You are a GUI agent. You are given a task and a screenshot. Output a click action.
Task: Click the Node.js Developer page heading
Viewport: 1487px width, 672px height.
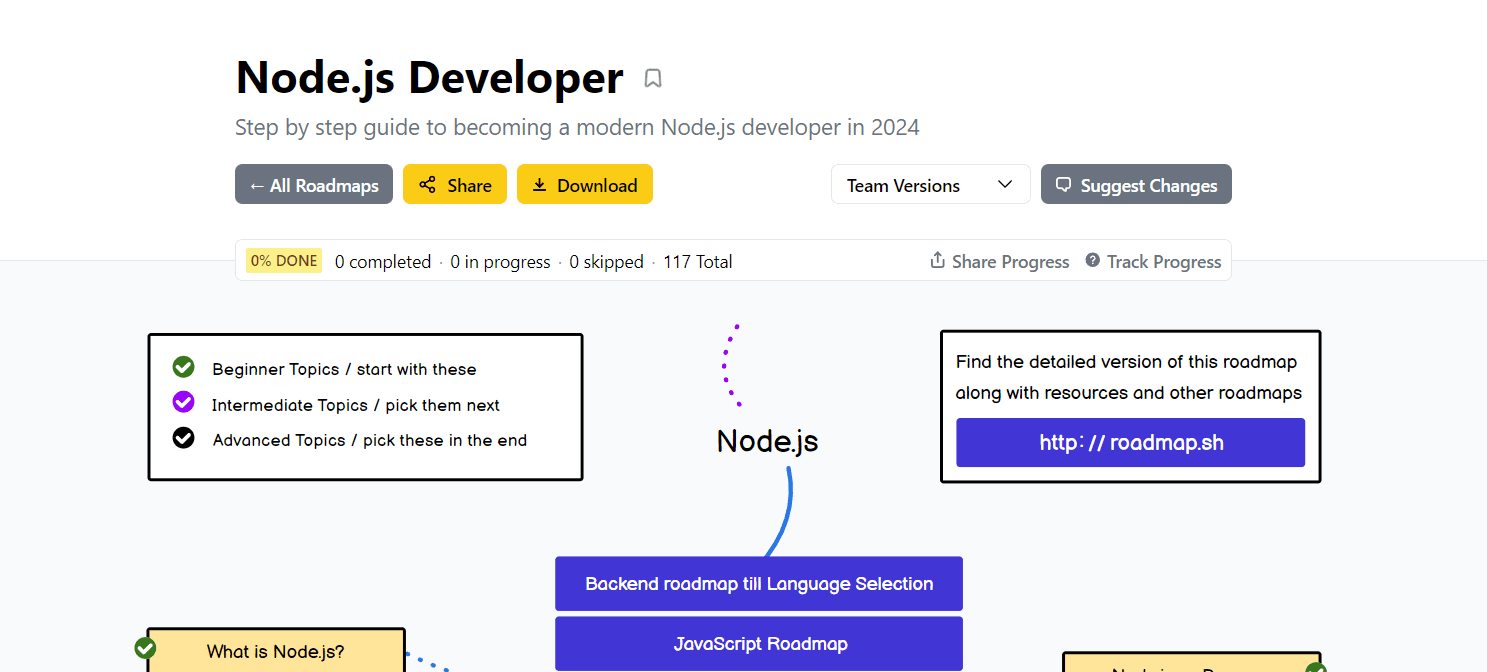[430, 78]
